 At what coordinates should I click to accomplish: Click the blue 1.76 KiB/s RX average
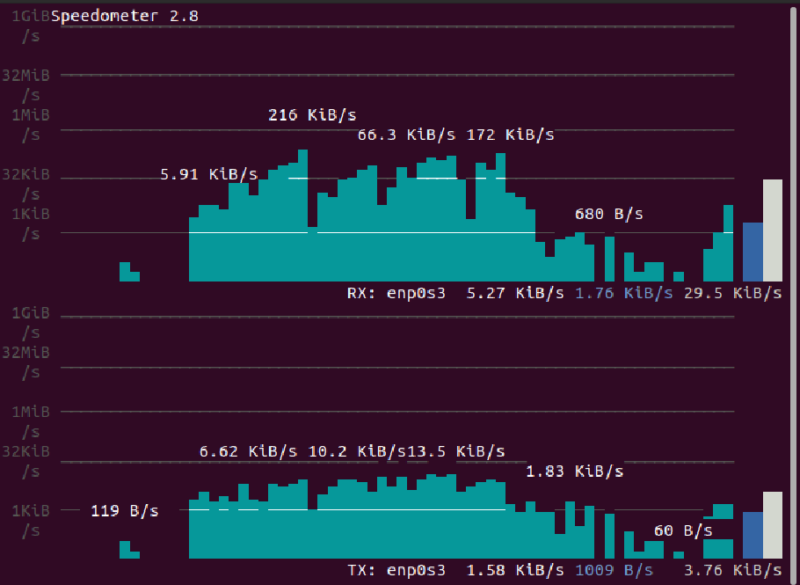coord(624,293)
